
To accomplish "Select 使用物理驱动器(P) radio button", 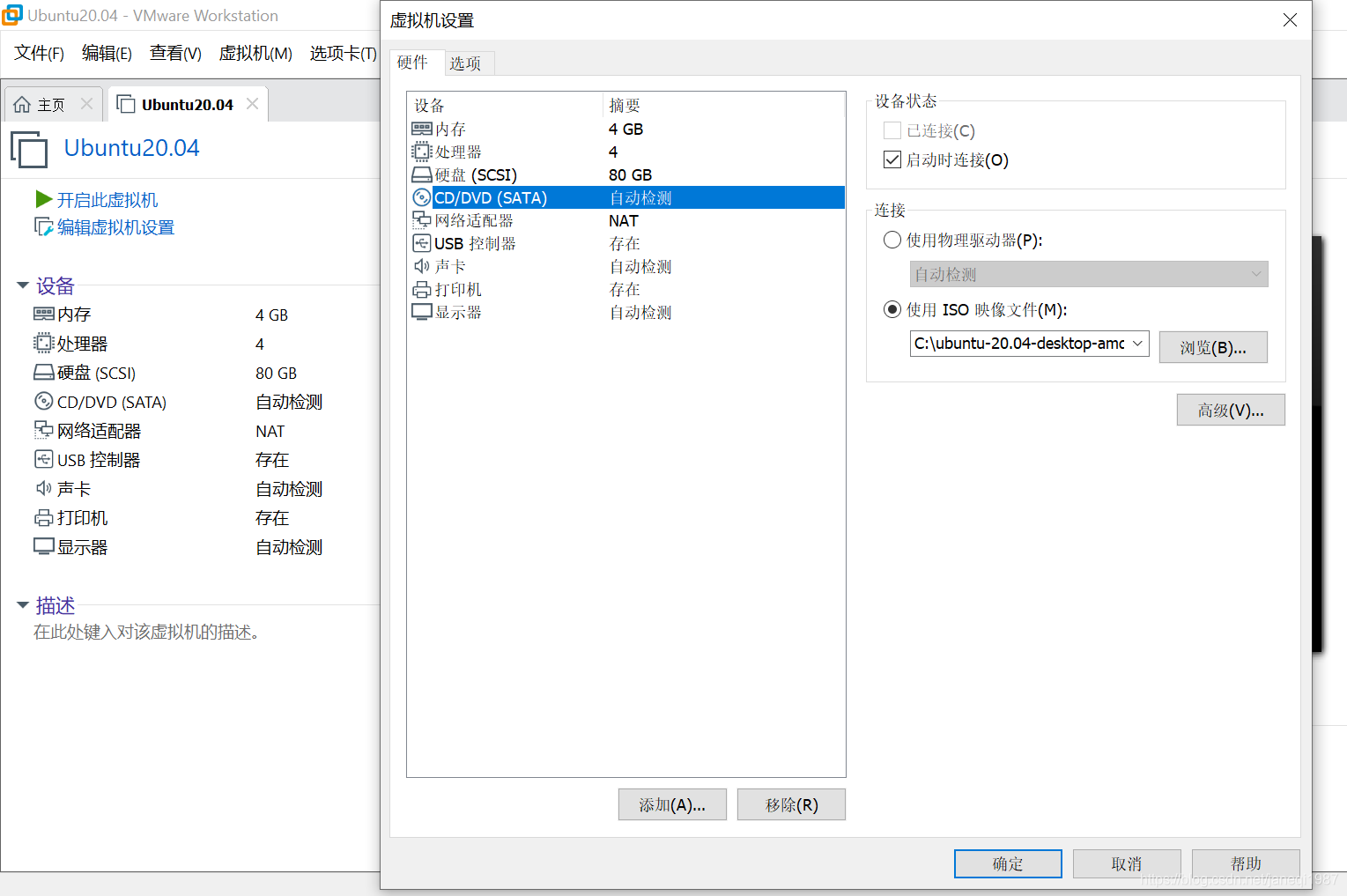I will [892, 239].
